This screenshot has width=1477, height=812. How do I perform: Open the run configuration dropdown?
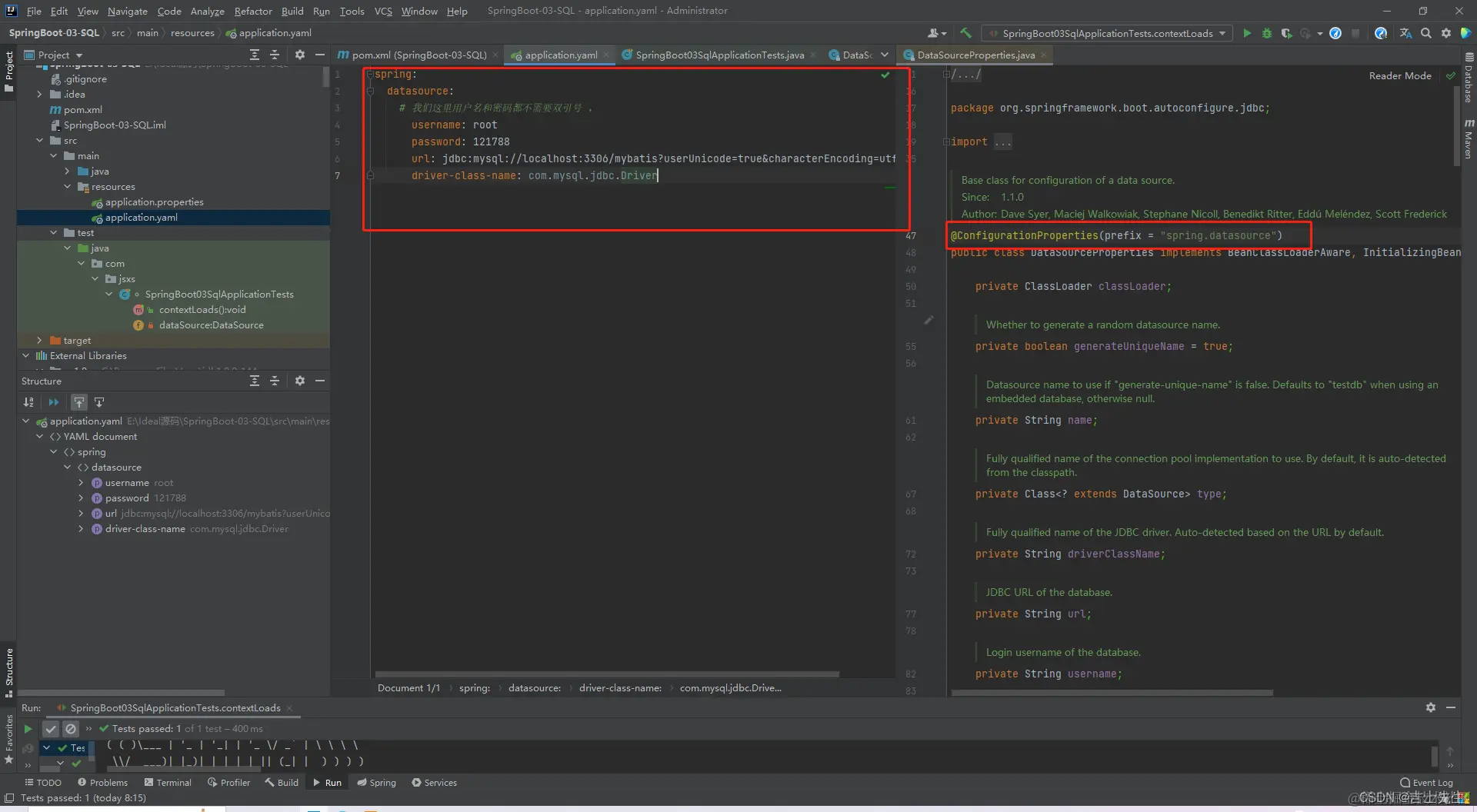[x=1106, y=33]
